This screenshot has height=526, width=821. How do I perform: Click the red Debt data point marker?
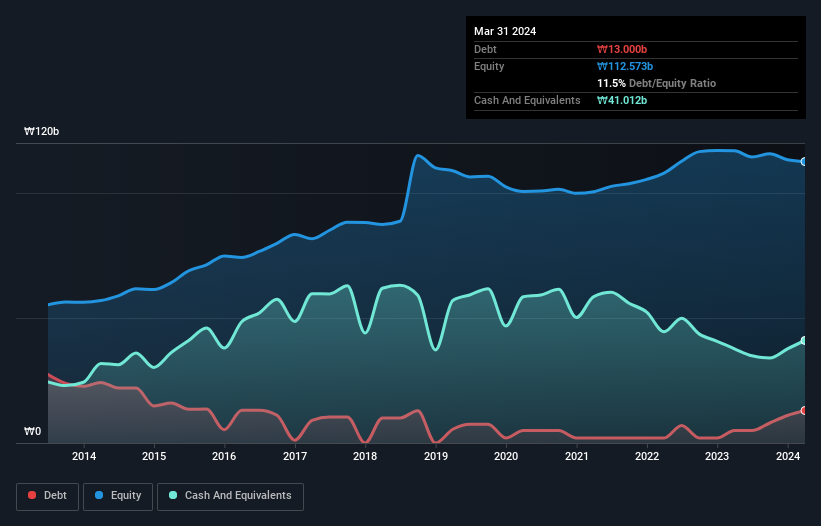click(804, 410)
